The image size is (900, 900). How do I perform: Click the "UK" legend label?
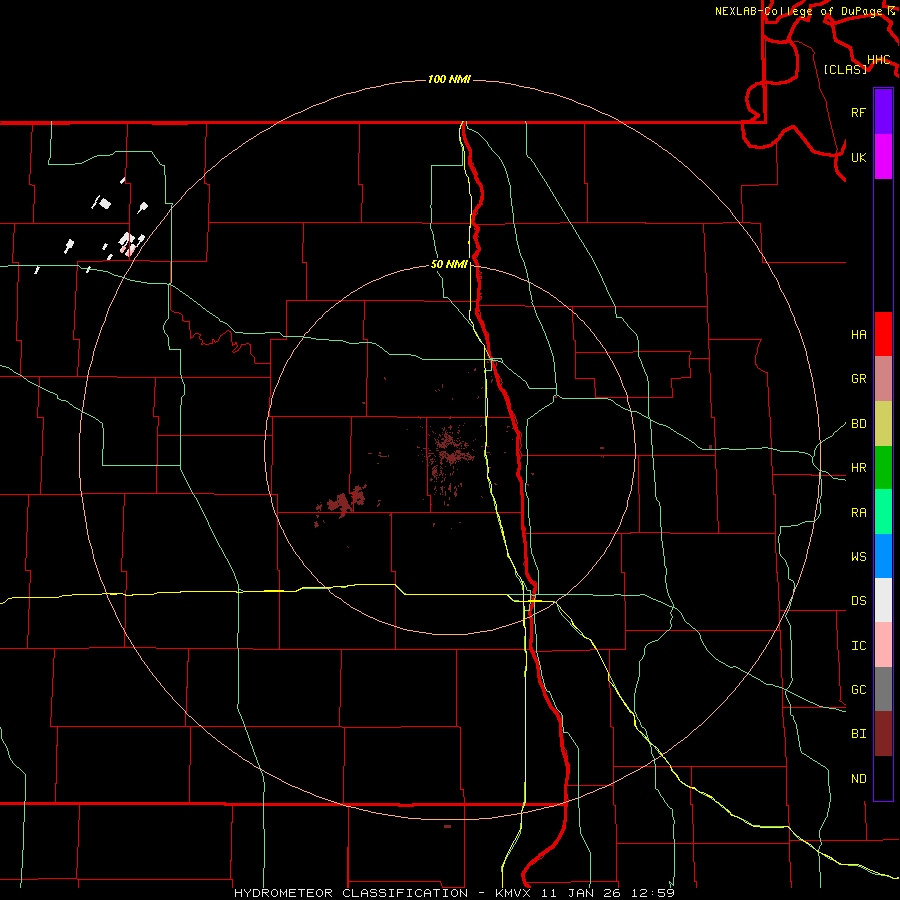(858, 157)
